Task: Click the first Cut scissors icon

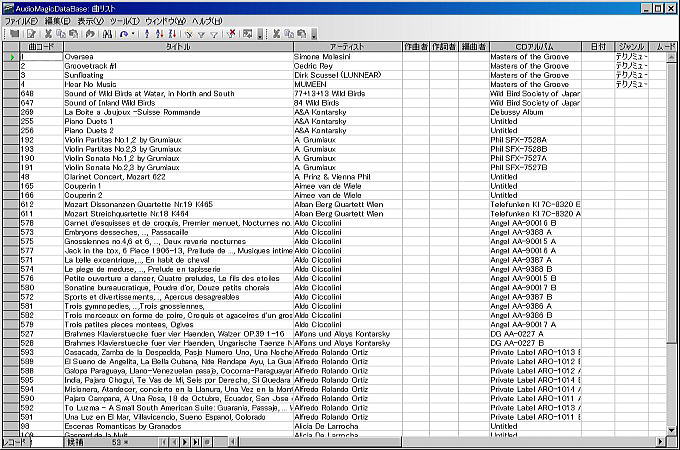Action: [x=48, y=34]
